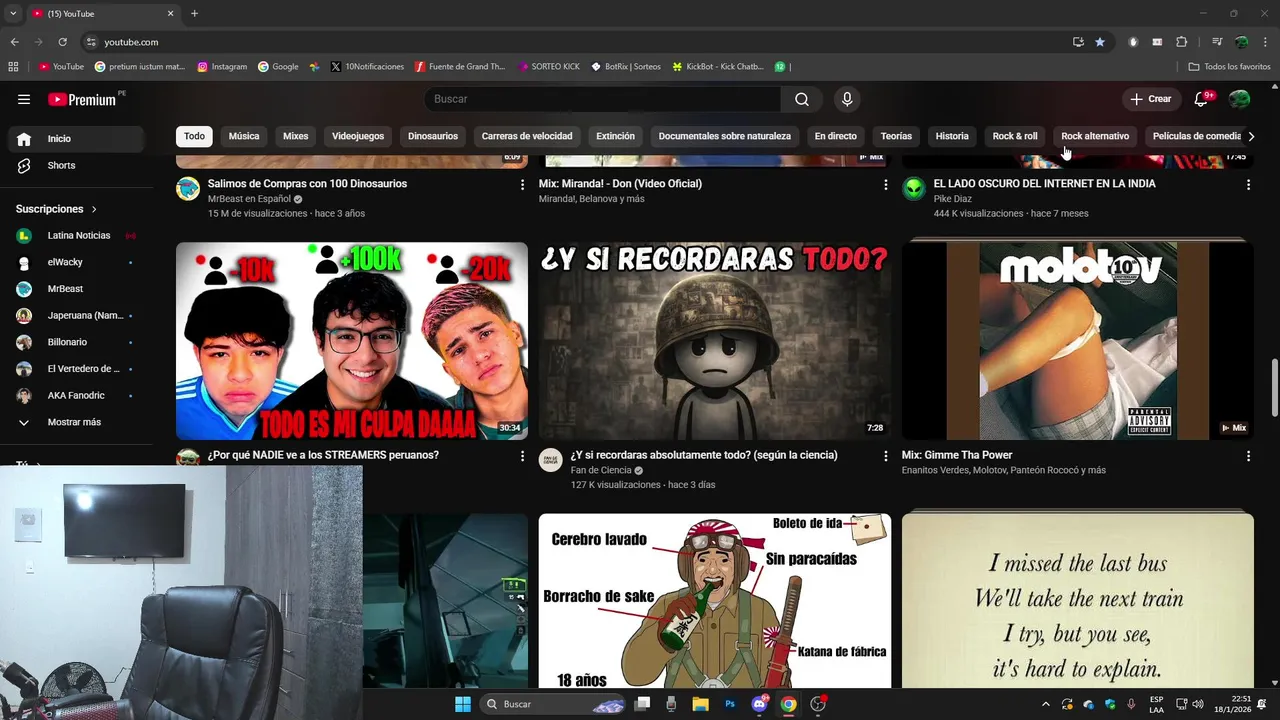Viewport: 1280px width, 720px height.
Task: Bookmark this page with the star icon
Action: 1100,42
